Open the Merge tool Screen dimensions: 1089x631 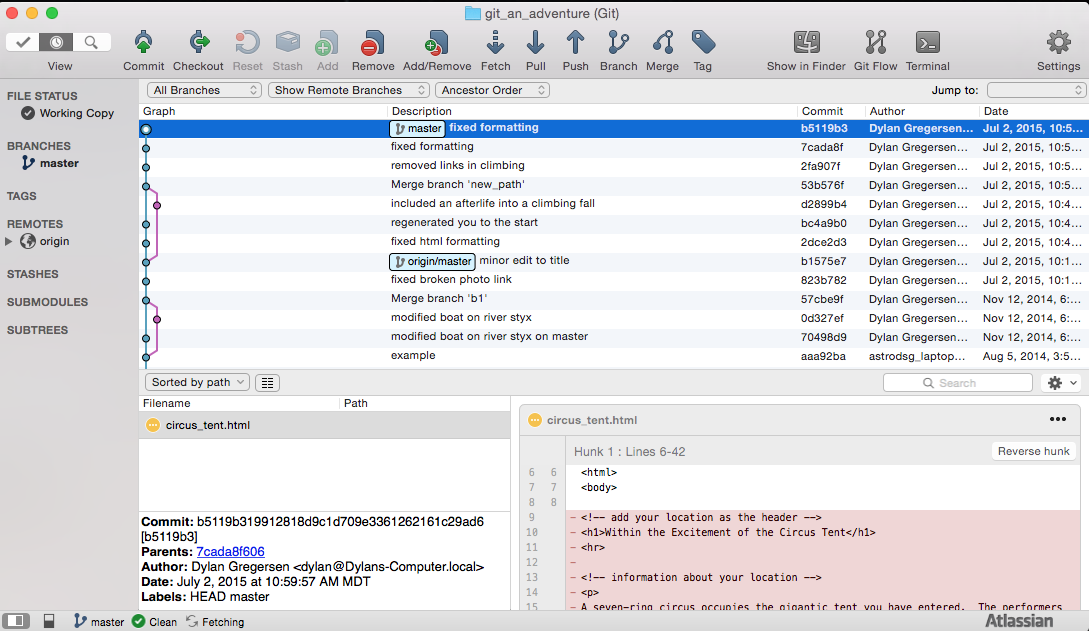tap(662, 51)
